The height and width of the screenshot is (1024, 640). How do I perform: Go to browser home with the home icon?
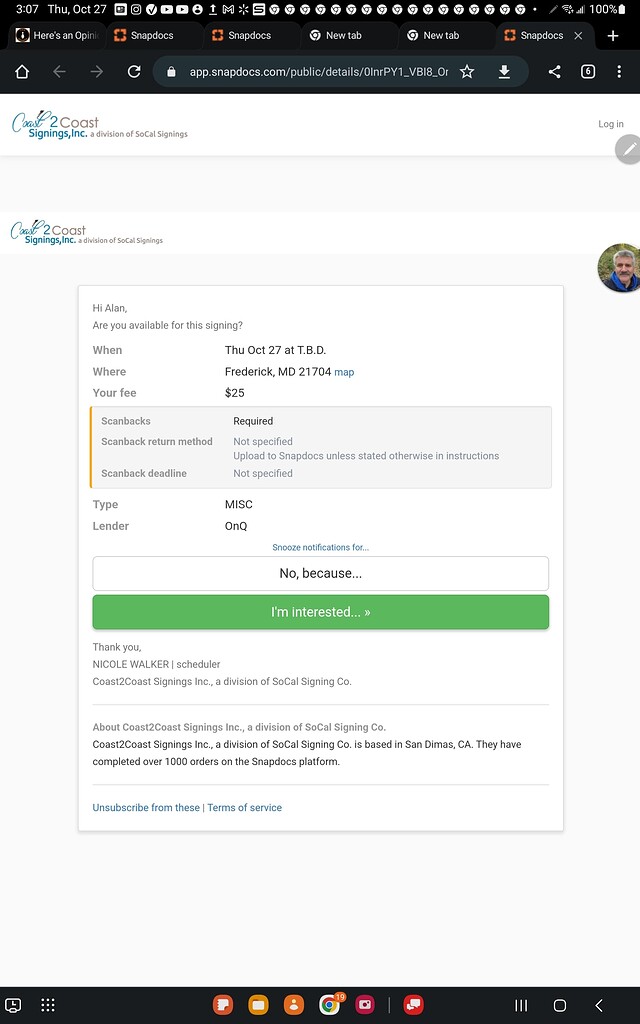click(21, 71)
